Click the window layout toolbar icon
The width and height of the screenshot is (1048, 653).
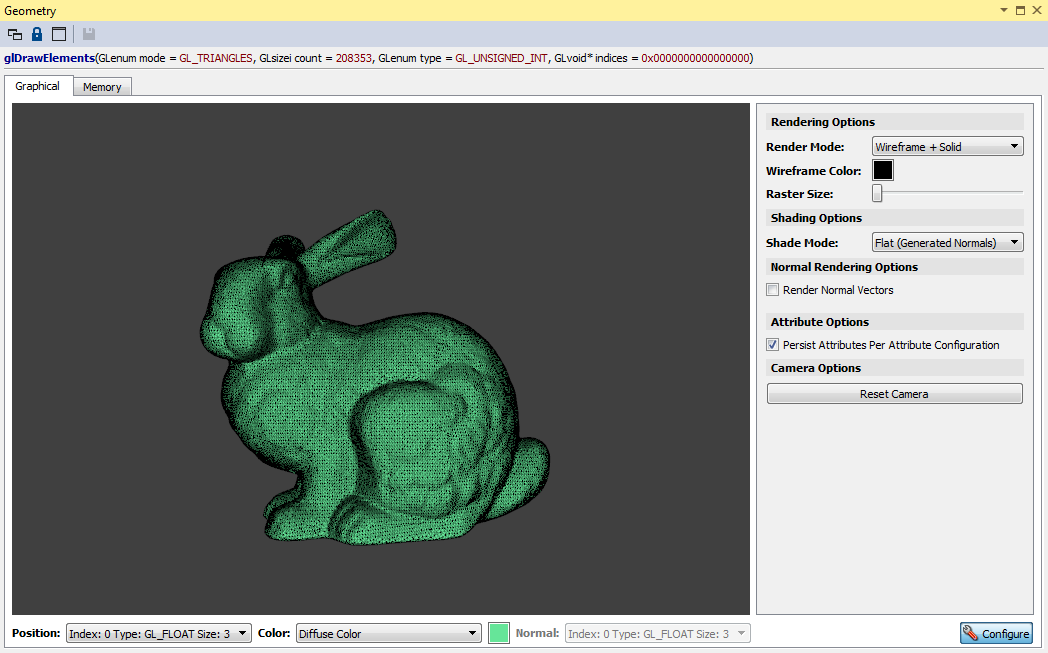click(59, 34)
